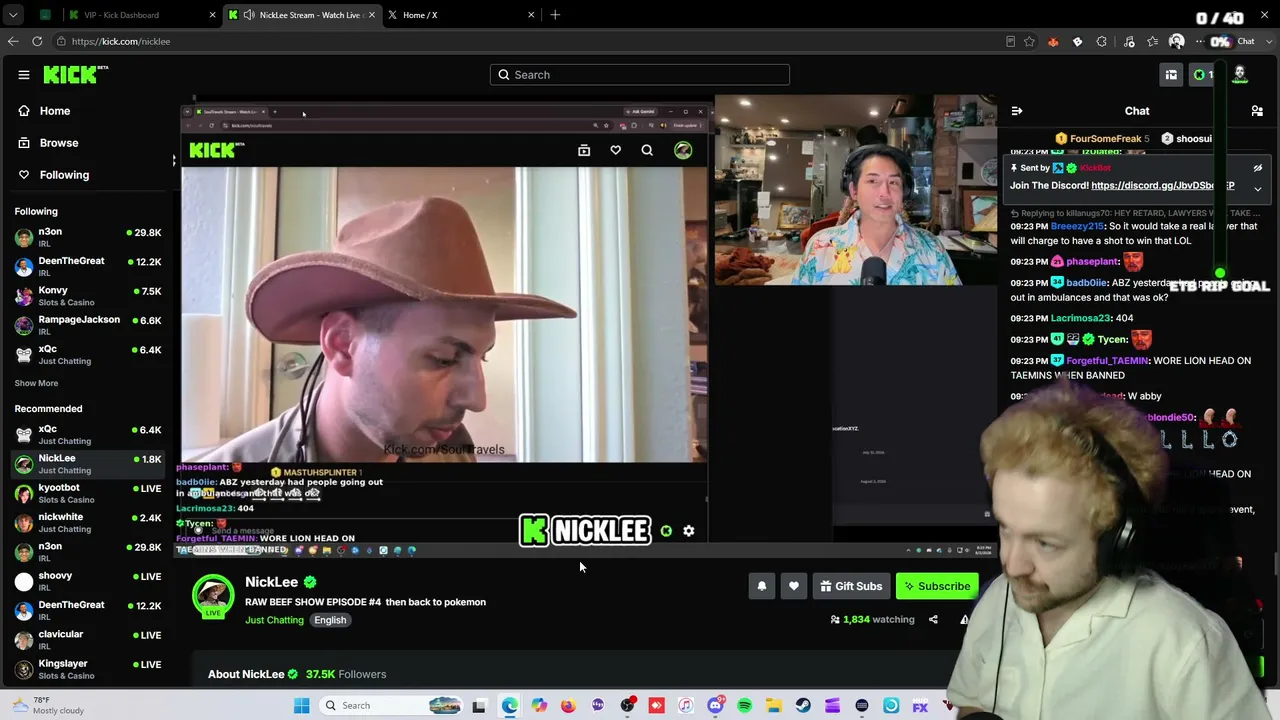This screenshot has width=1280, height=720.
Task: Open the chat users list icon
Action: 1257,111
